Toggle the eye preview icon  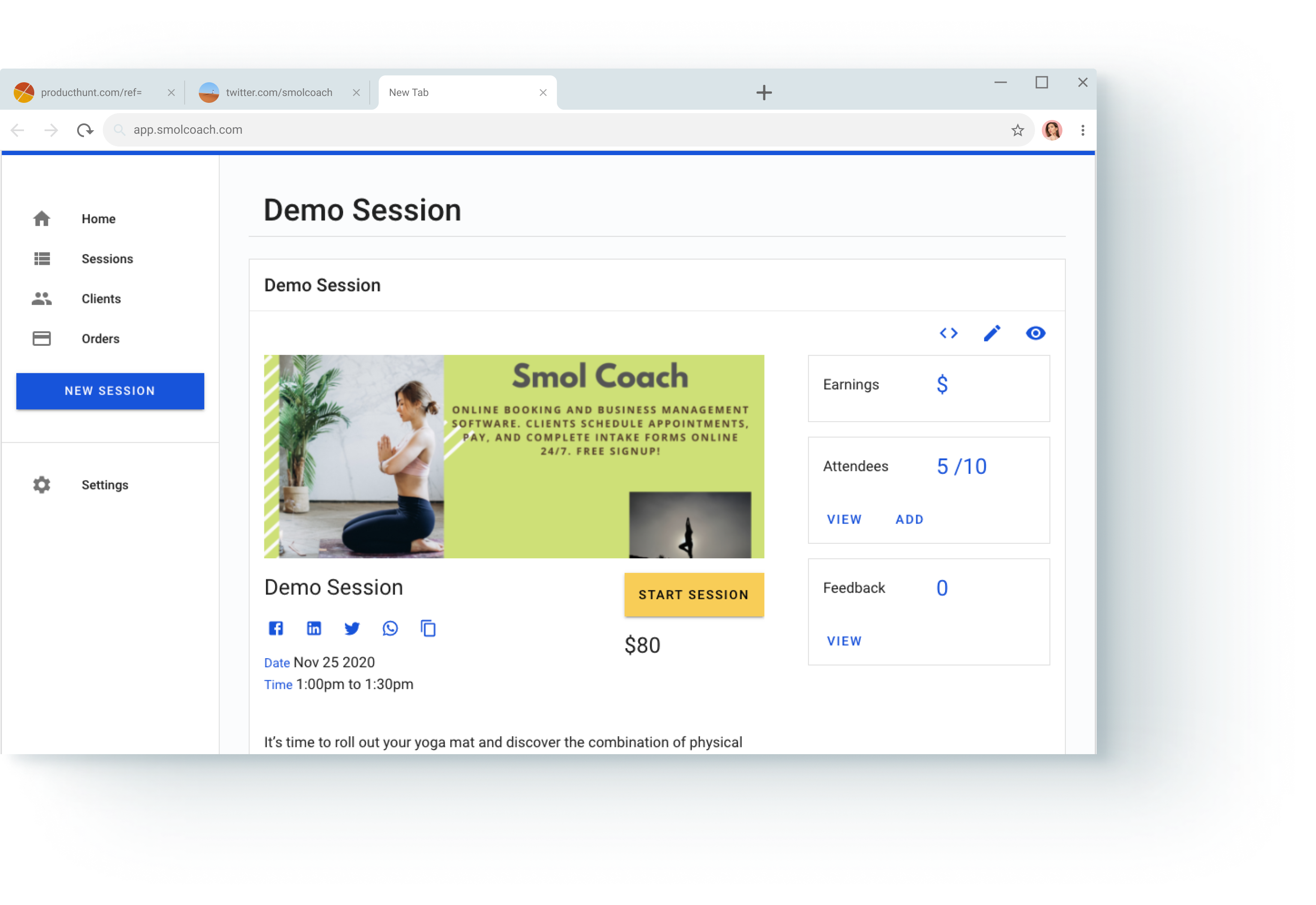tap(1035, 333)
